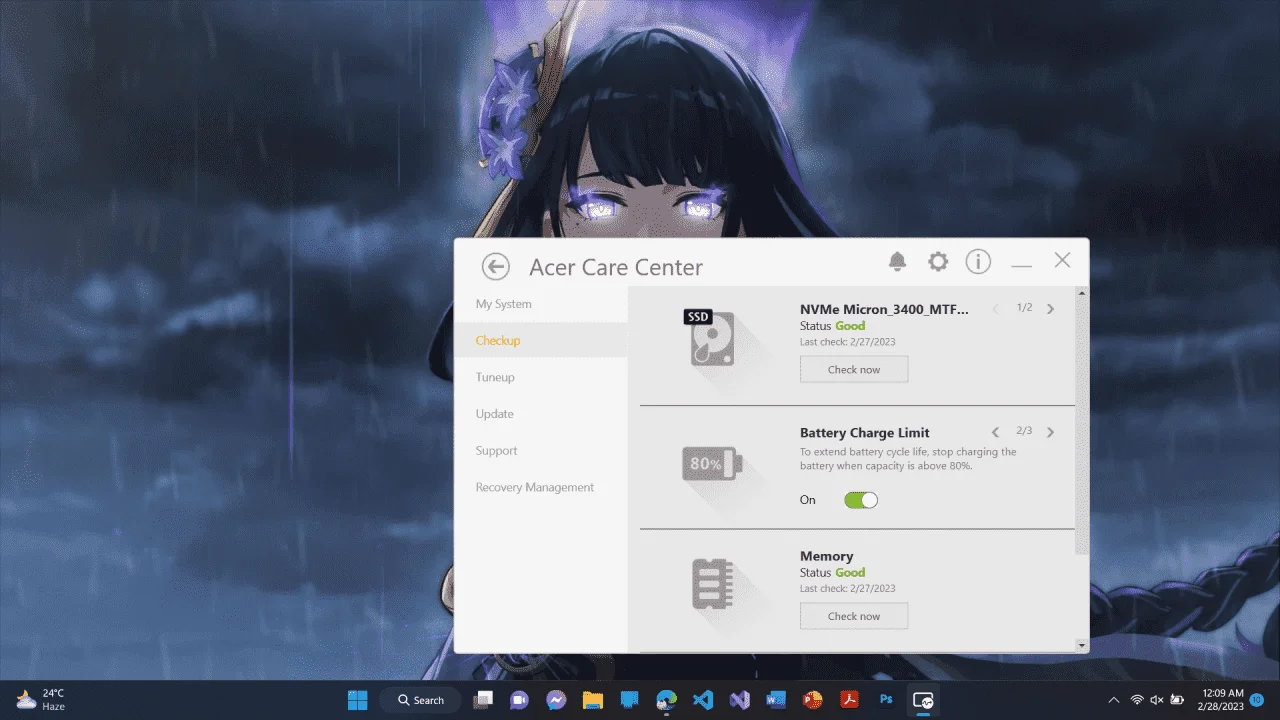
Task: Click Check now for the NVMe SSD
Action: tap(854, 369)
